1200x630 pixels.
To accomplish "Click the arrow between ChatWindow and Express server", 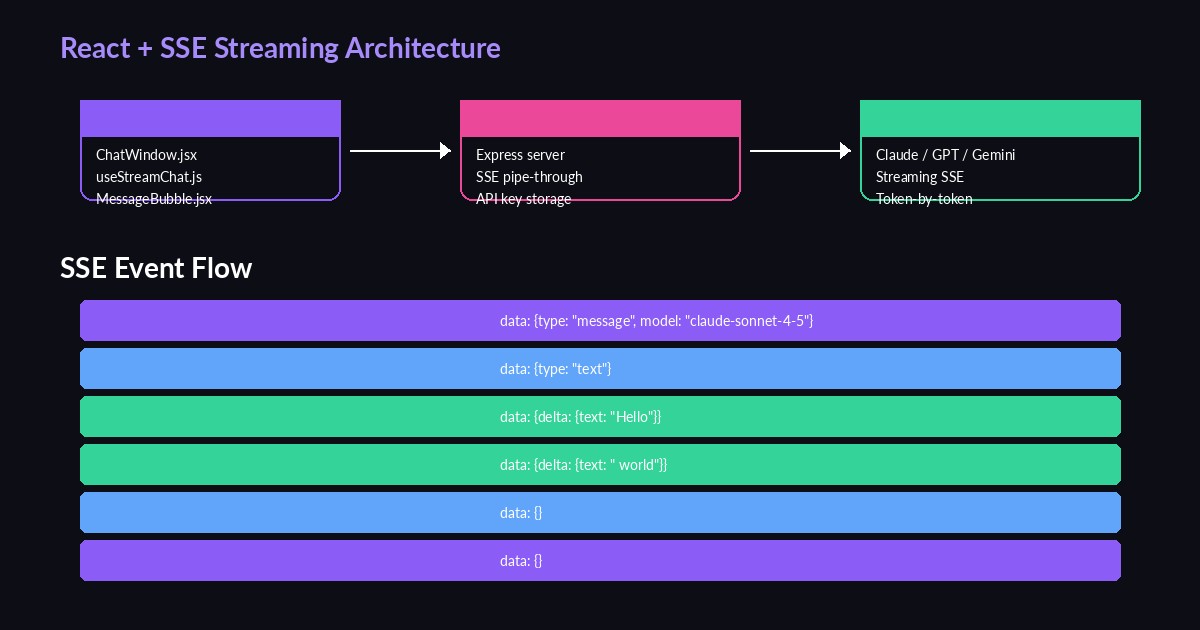I will point(400,150).
